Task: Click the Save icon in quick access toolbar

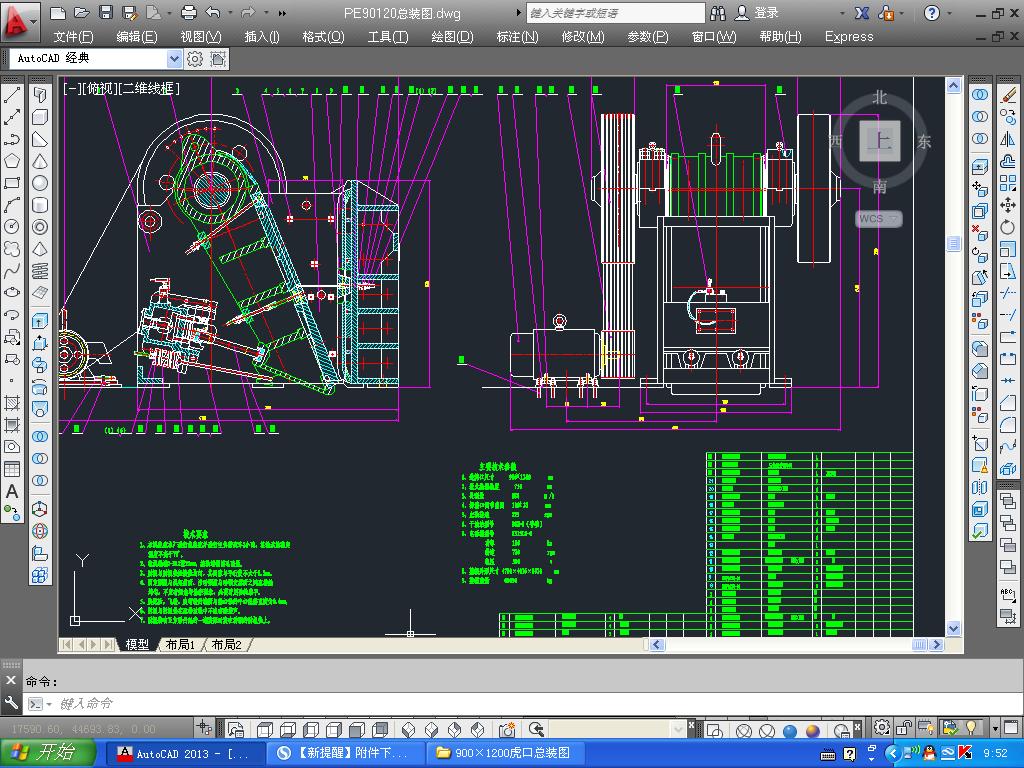Action: [x=105, y=13]
